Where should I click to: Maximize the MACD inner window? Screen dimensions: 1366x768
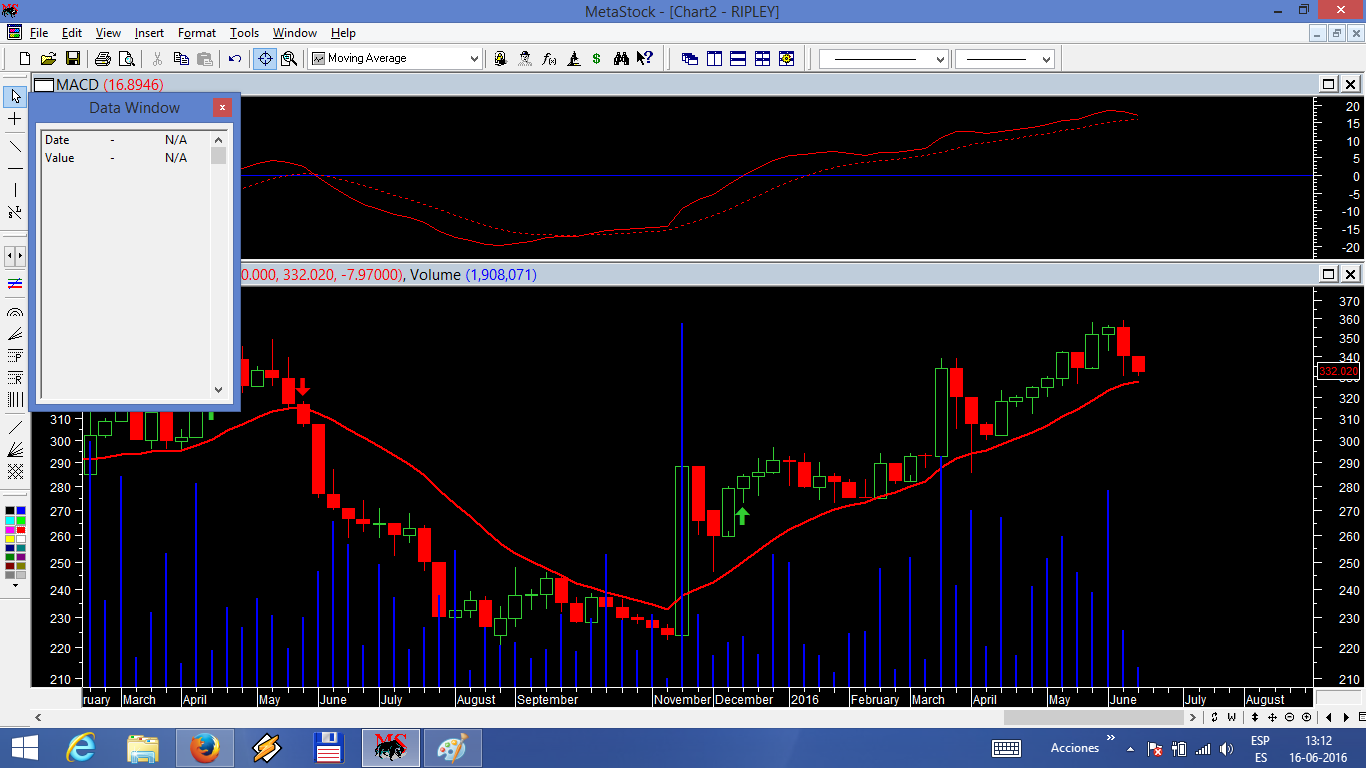[x=1328, y=84]
